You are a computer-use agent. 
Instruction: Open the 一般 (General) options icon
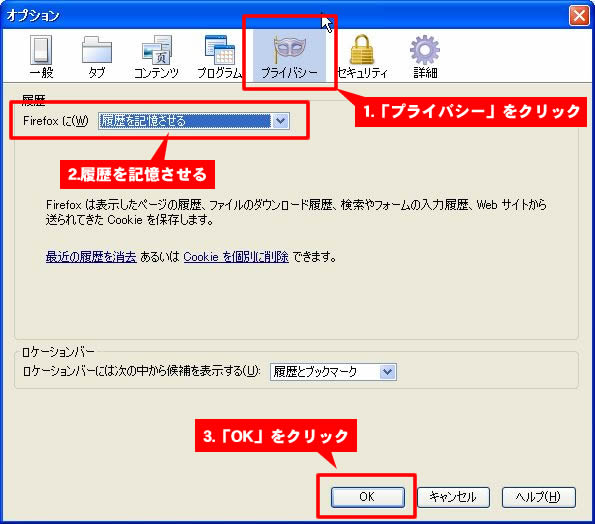tap(41, 50)
